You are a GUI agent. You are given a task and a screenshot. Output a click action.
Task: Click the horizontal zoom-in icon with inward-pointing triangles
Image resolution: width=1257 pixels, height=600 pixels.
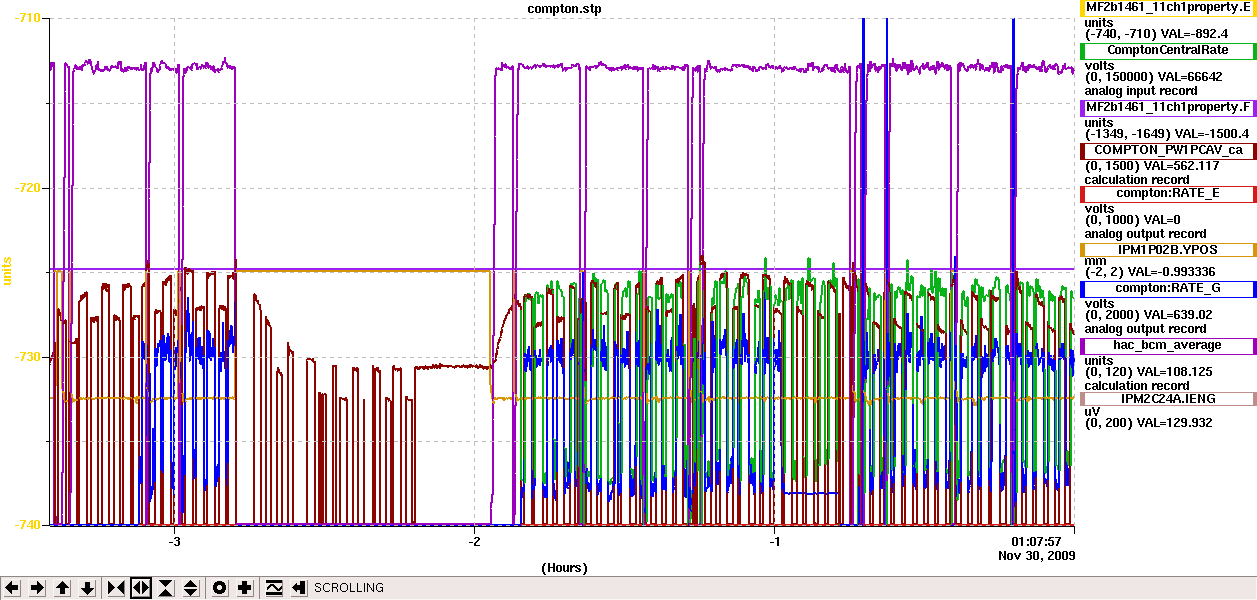coord(116,588)
